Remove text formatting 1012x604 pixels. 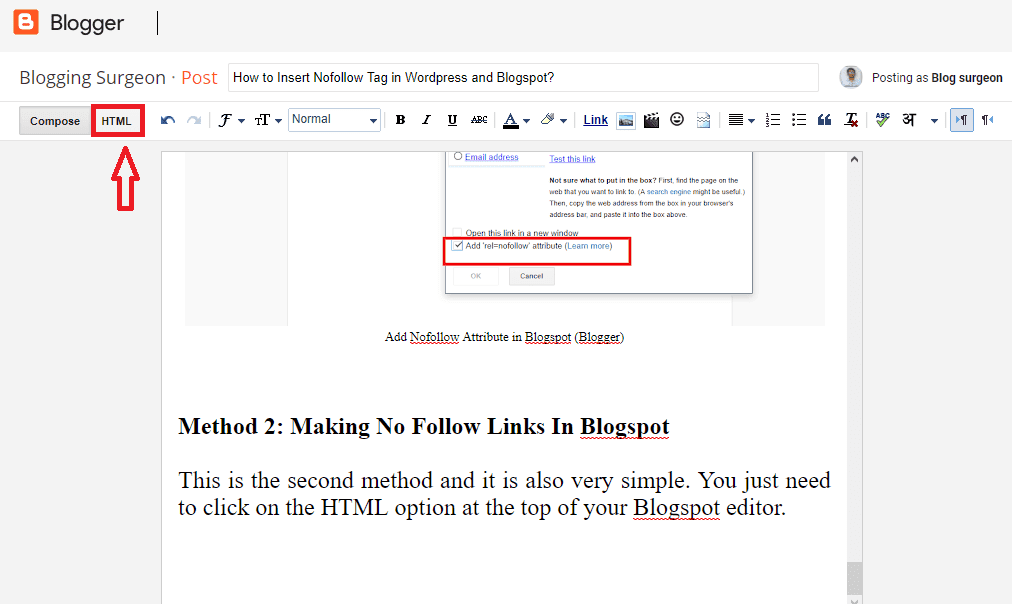click(x=851, y=120)
